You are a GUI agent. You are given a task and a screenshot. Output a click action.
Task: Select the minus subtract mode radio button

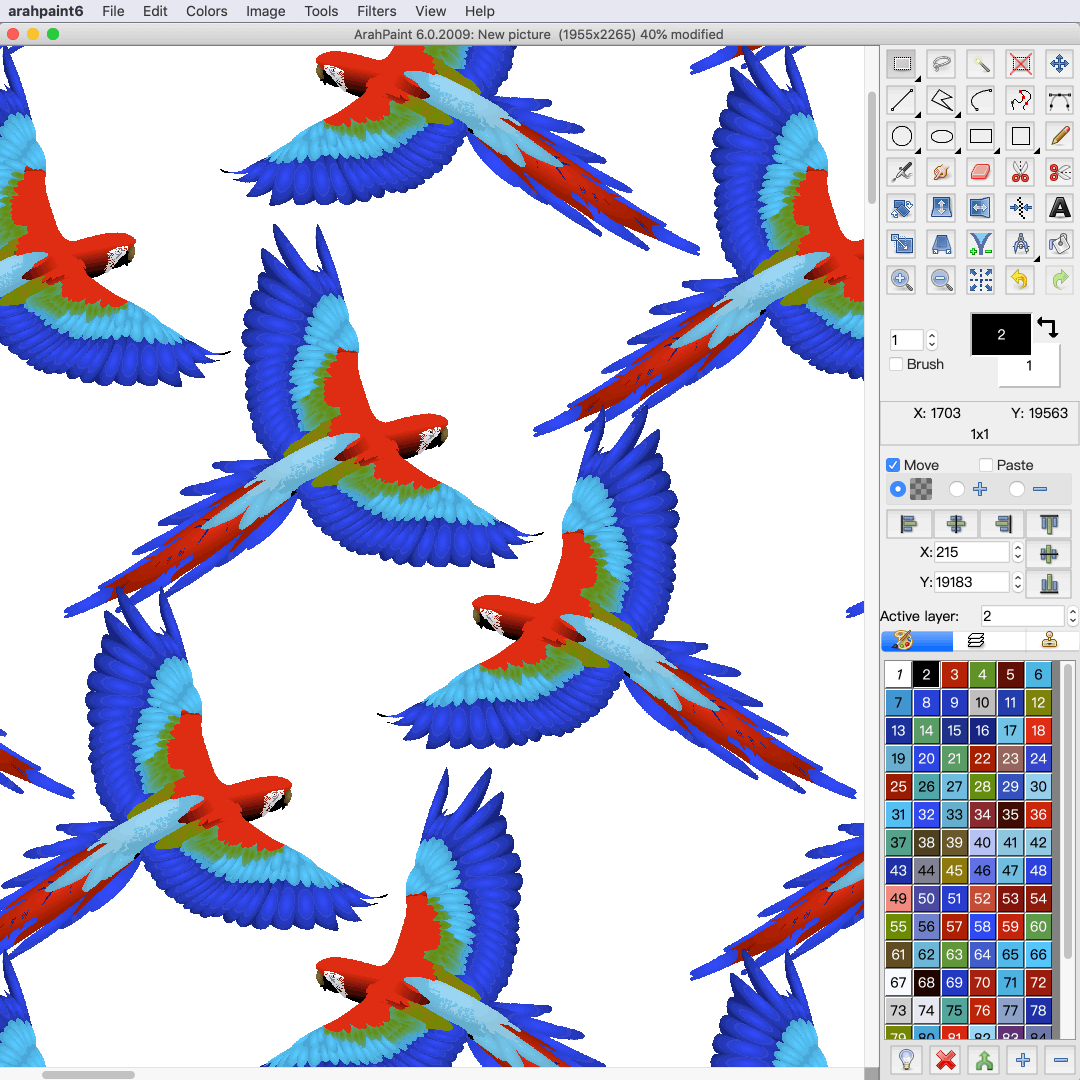(x=1017, y=489)
